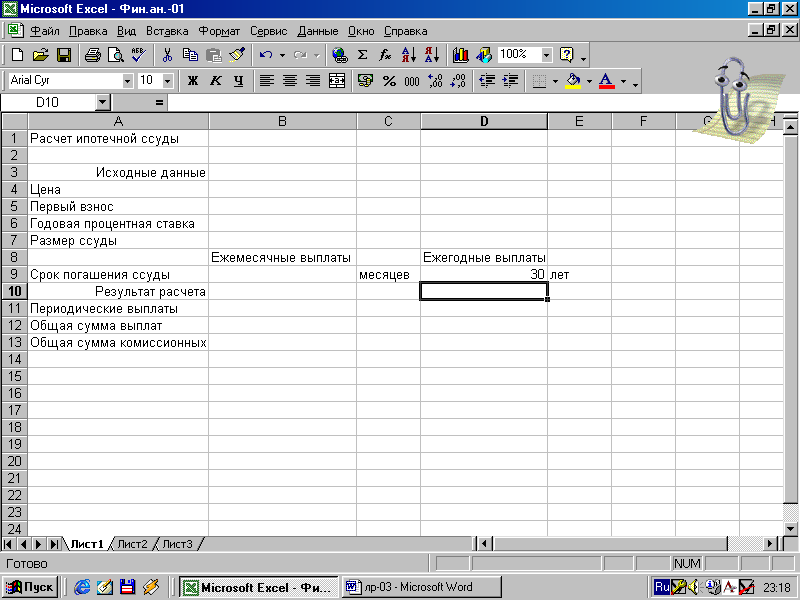The image size is (800, 600).
Task: Toggle italic formatting (К button)
Action: coord(216,81)
